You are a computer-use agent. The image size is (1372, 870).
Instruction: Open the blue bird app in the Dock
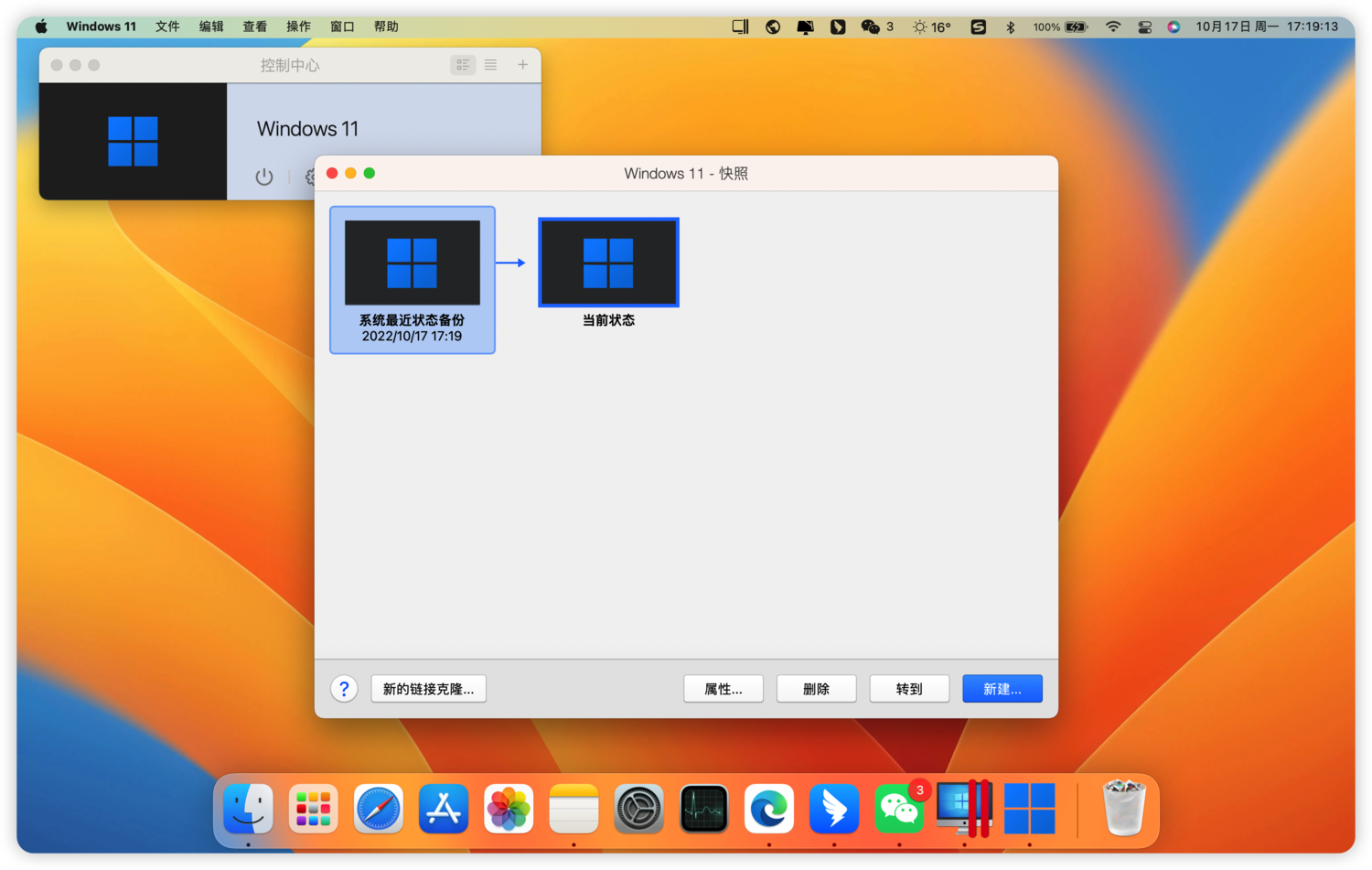click(x=834, y=809)
